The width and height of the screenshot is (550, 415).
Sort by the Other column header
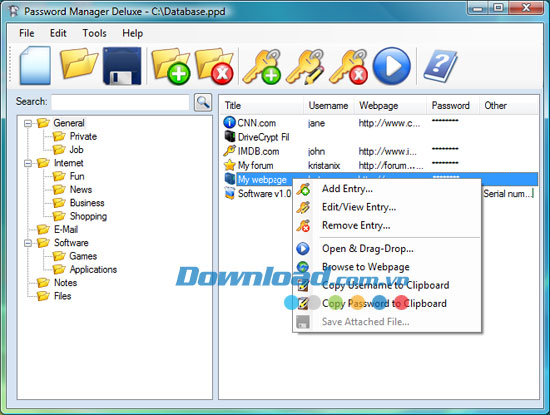(509, 105)
